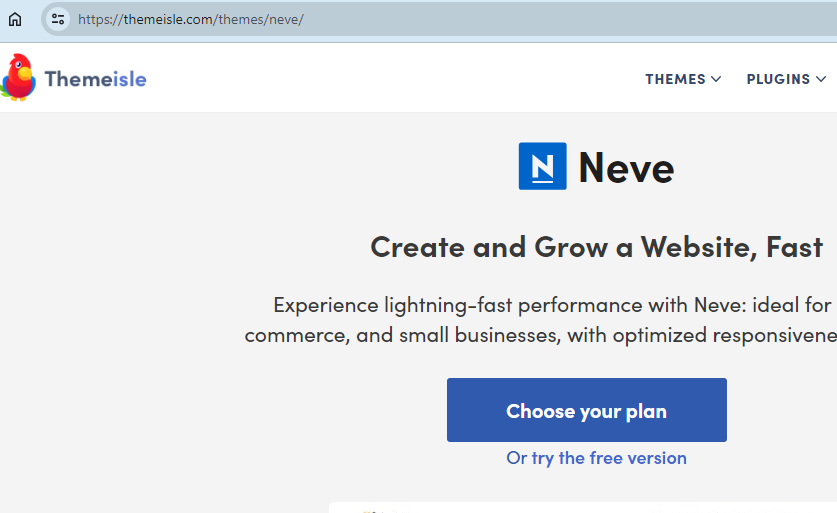This screenshot has width=837, height=513.
Task: Open the PLUGINS menu
Action: tap(778, 79)
